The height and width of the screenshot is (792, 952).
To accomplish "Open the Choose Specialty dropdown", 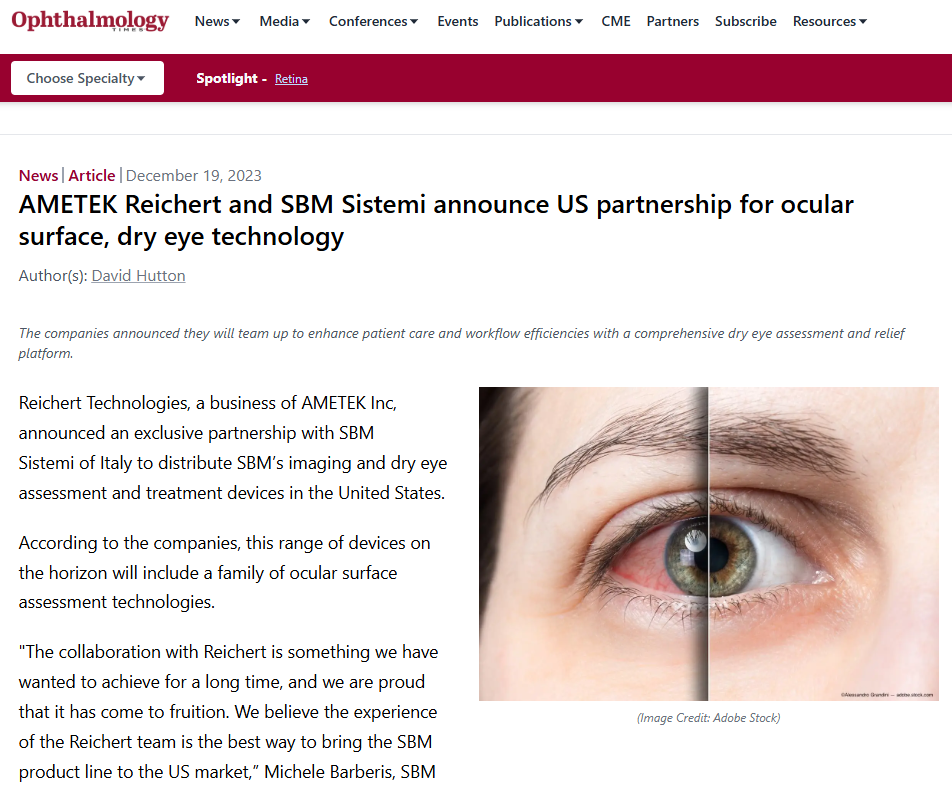I will click(87, 78).
